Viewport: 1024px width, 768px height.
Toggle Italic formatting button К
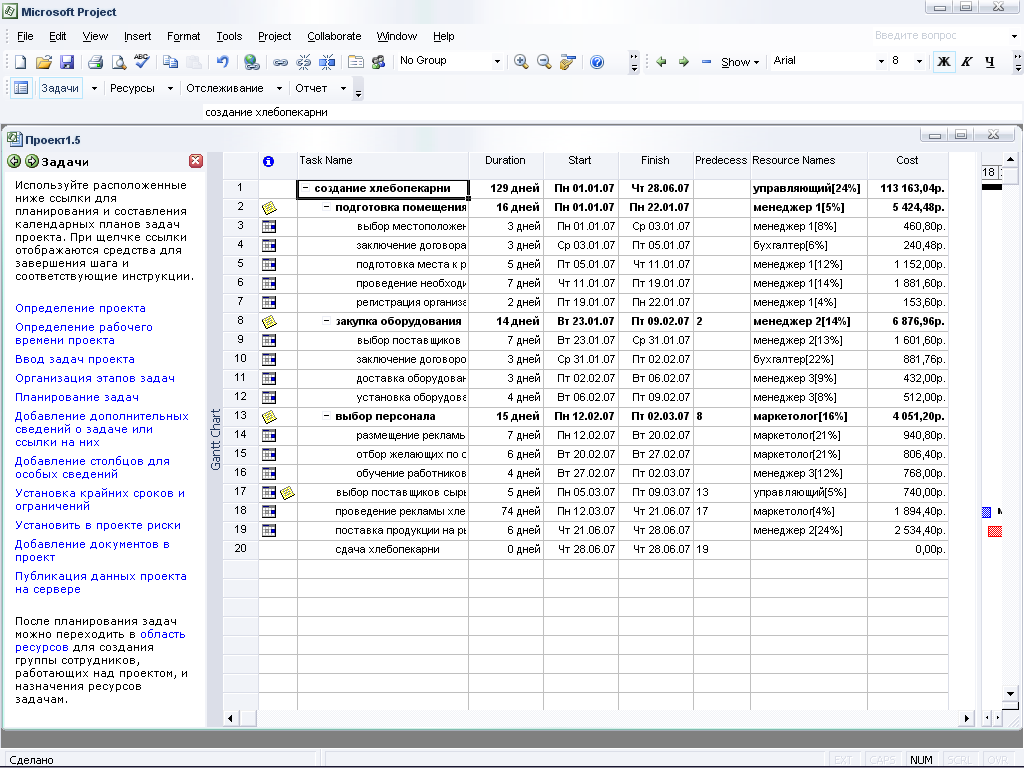point(966,62)
